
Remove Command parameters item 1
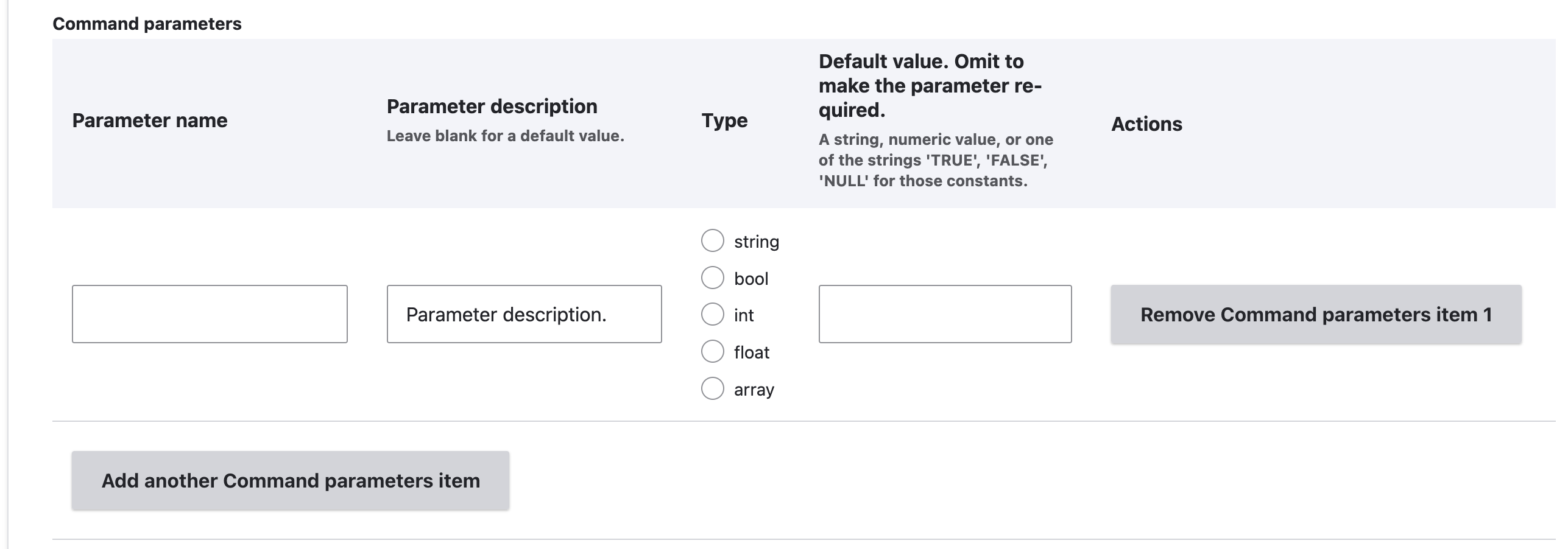tap(1316, 314)
